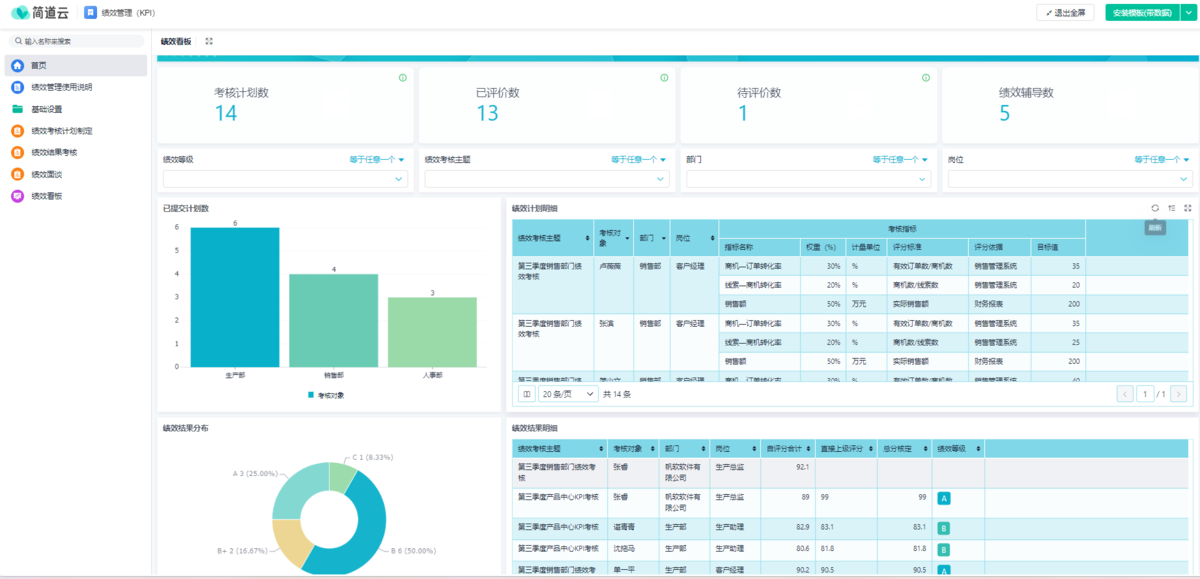Viewport: 1200px width, 579px height.
Task: Click column layout icon beside page size
Action: click(527, 394)
